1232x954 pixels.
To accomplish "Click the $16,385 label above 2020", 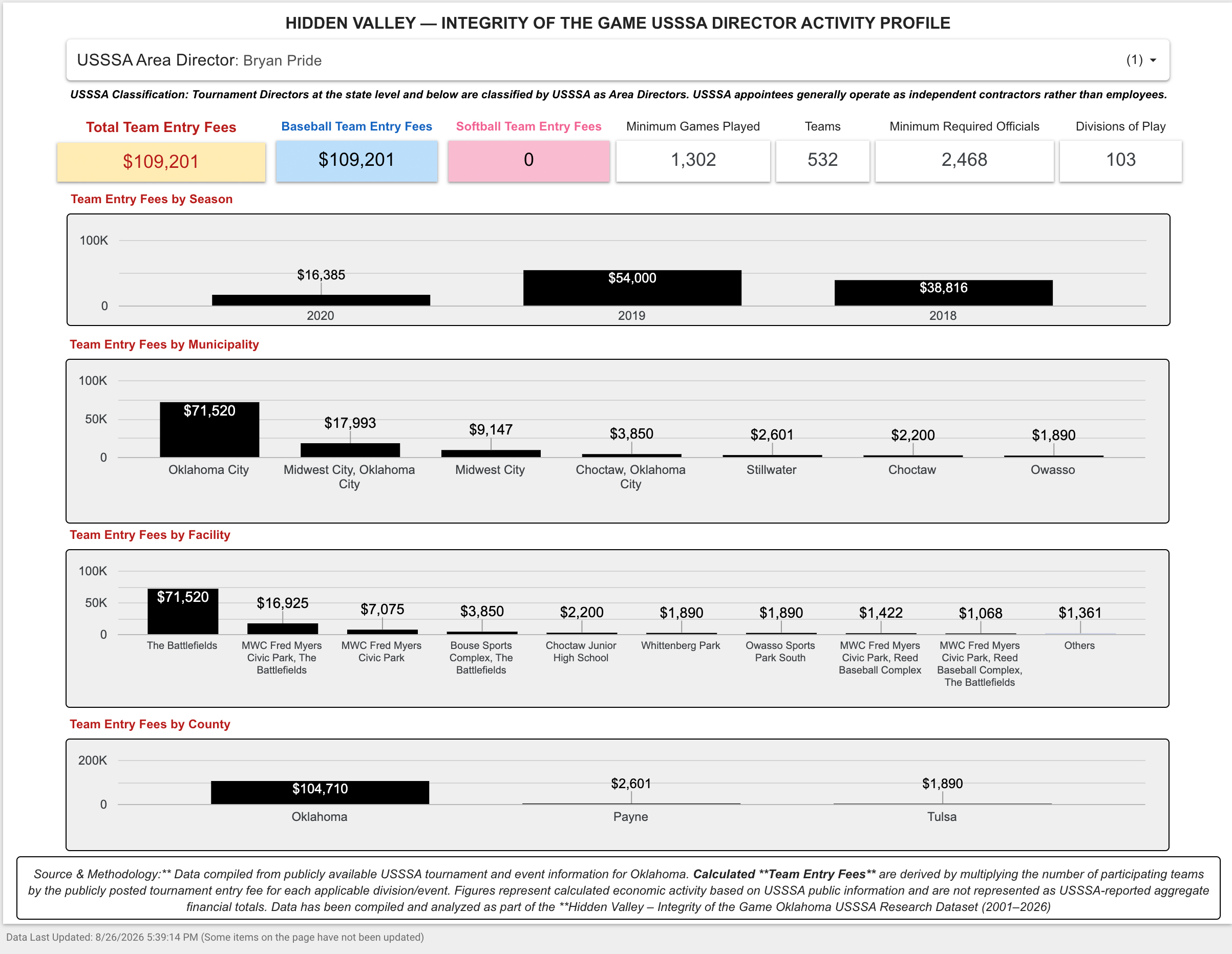I will 321,275.
